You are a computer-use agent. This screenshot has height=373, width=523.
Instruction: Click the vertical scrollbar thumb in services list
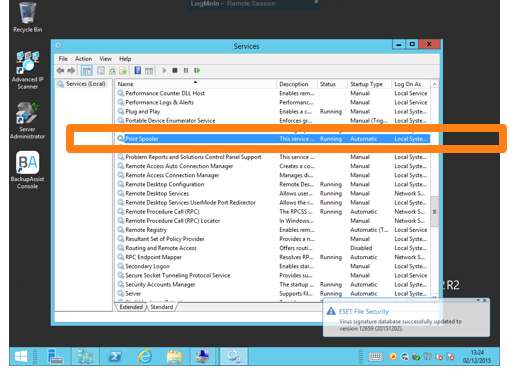coord(434,212)
